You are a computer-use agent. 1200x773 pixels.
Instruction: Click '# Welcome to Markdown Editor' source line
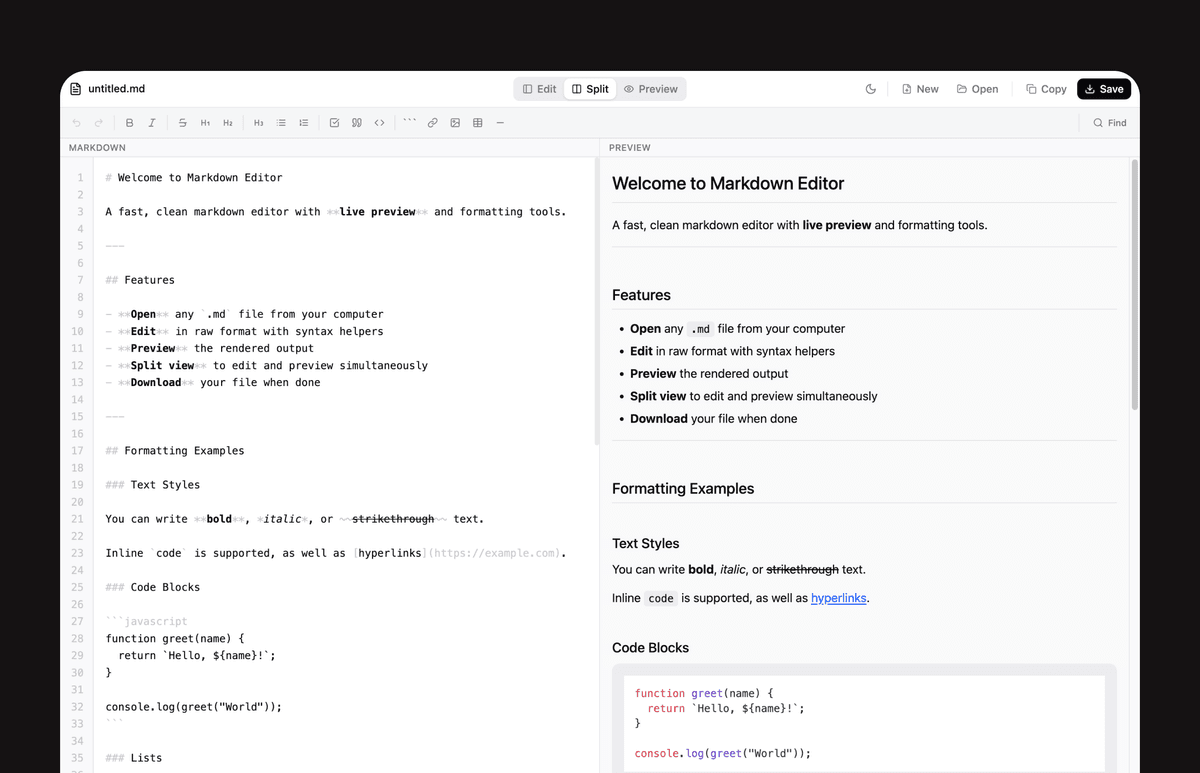click(194, 178)
